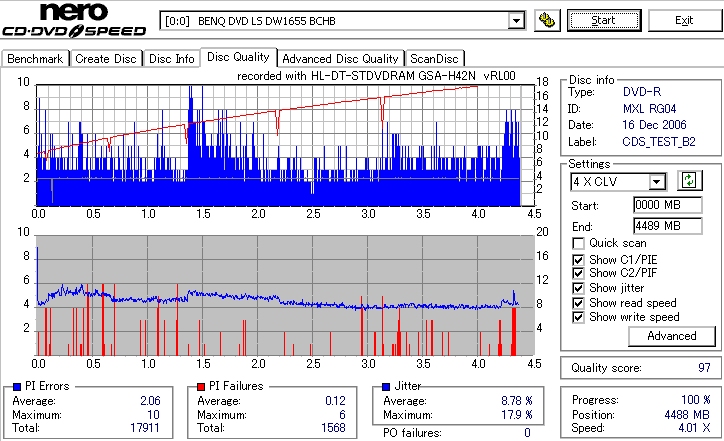Click the PO failures value 0
The width and height of the screenshot is (724, 441).
pos(527,433)
